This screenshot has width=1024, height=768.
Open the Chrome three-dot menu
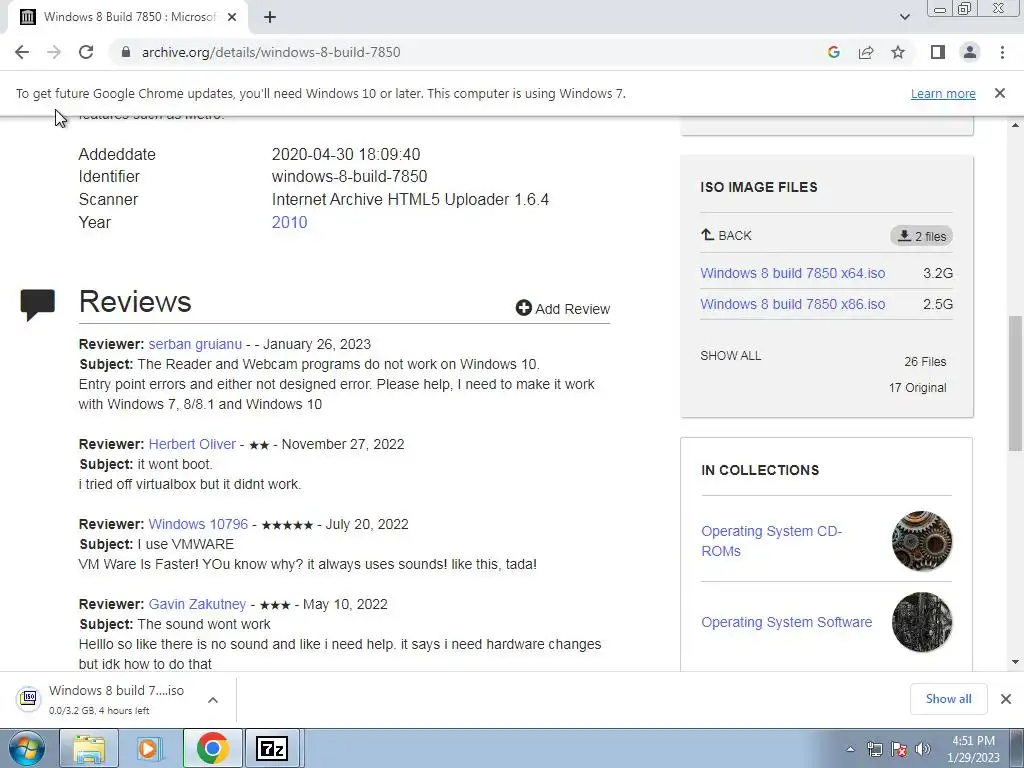tap(1002, 52)
